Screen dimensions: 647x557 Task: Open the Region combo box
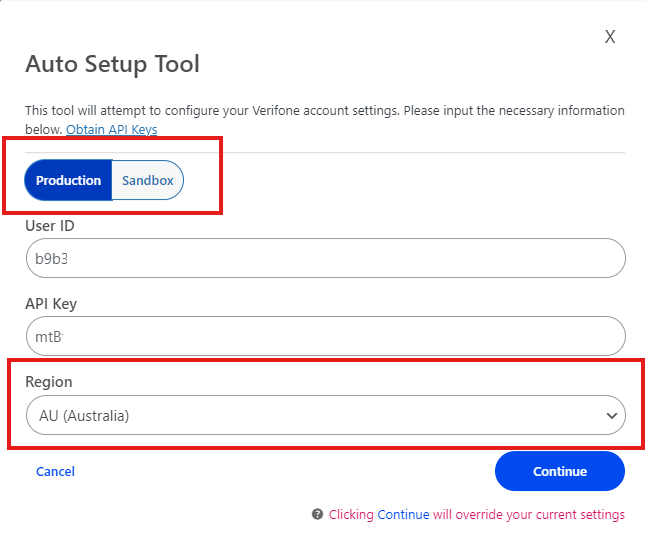[325, 415]
